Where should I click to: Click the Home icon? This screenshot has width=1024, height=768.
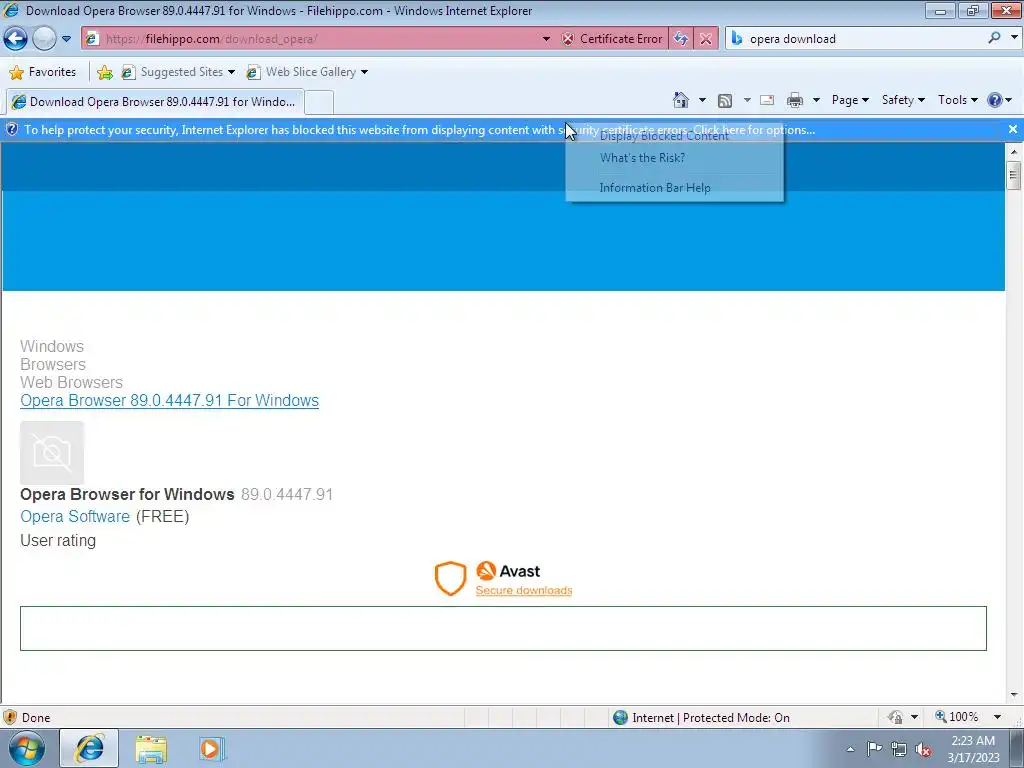coord(680,100)
